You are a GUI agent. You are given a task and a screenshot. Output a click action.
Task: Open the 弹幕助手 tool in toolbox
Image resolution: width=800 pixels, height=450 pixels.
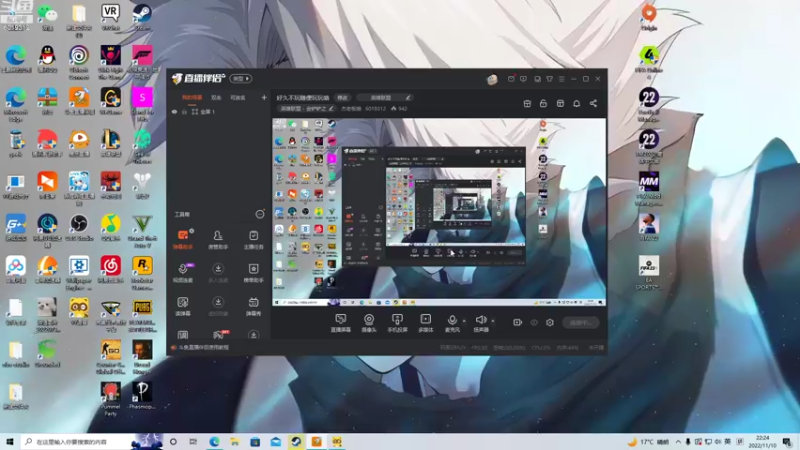183,239
